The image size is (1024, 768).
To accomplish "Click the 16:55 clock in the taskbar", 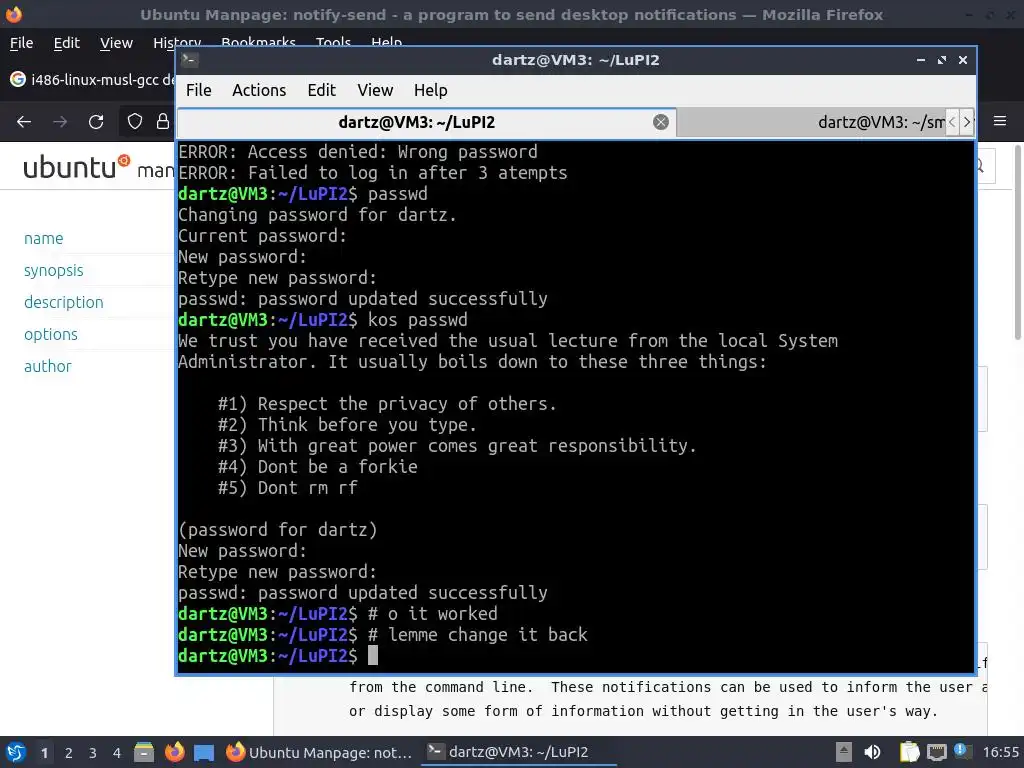I will (x=1000, y=752).
